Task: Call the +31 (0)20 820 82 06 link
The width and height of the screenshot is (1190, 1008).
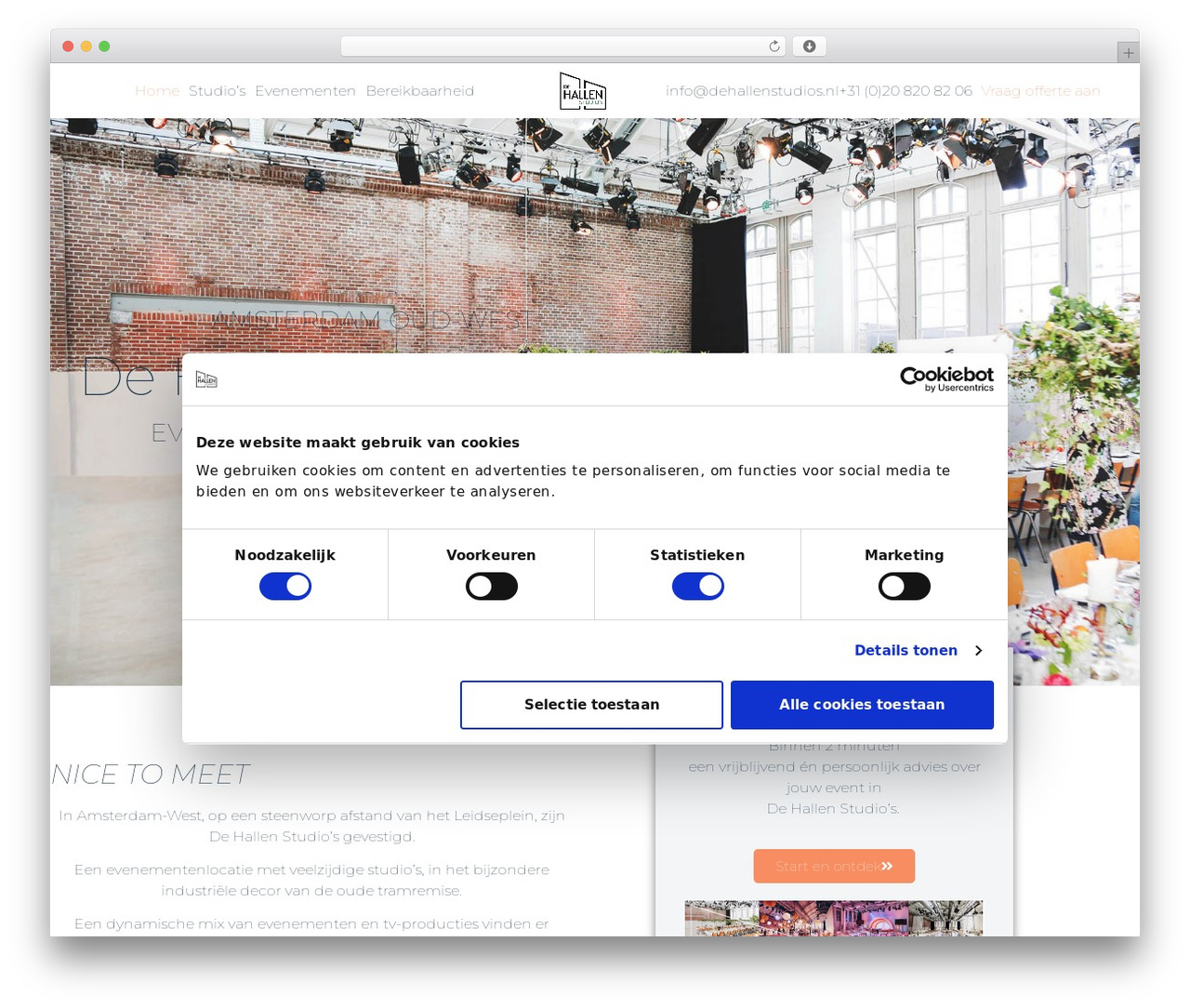Action: [x=906, y=91]
